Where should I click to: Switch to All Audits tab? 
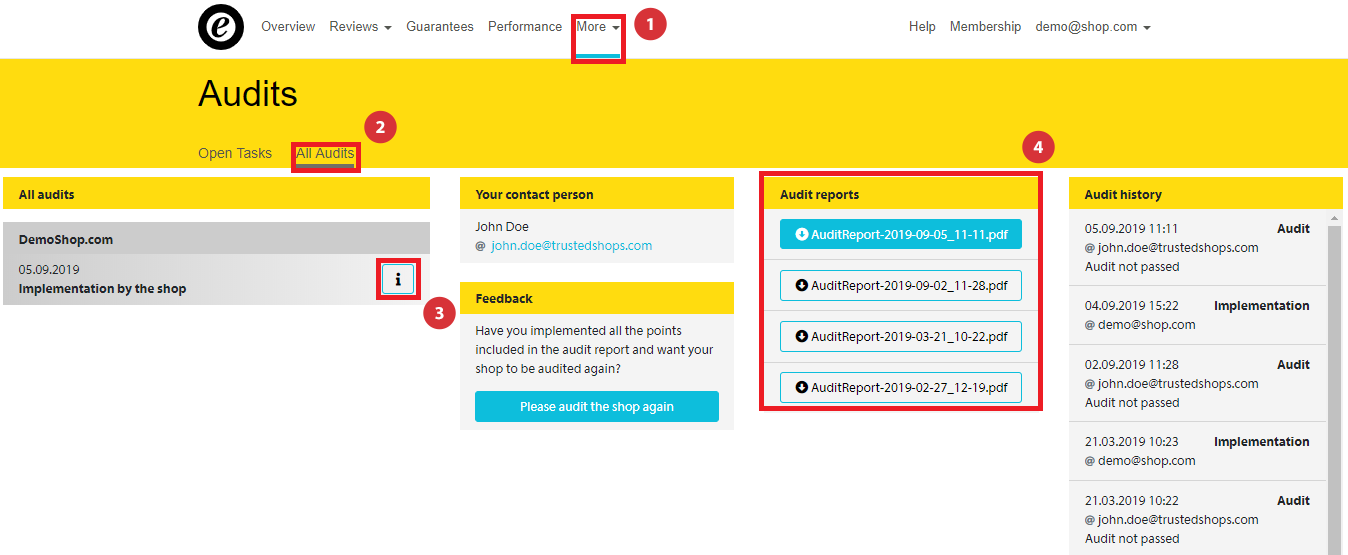pos(325,153)
